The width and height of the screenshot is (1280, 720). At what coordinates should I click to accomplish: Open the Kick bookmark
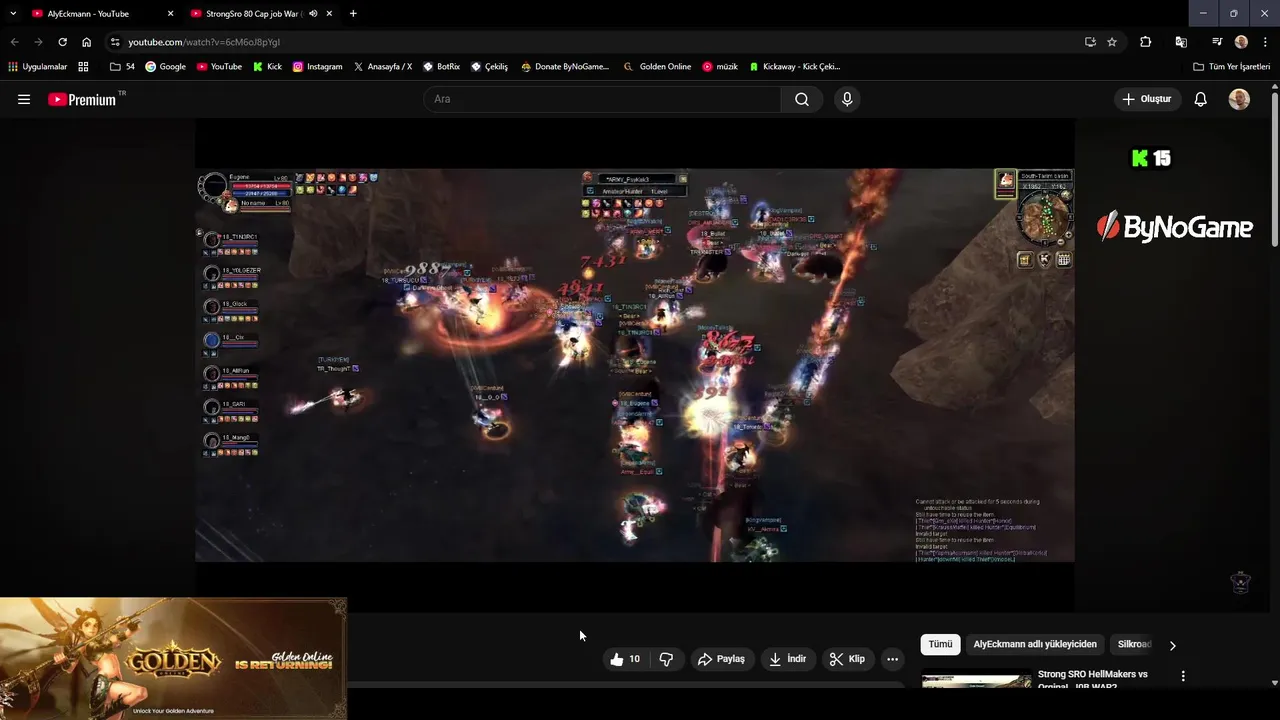point(267,67)
